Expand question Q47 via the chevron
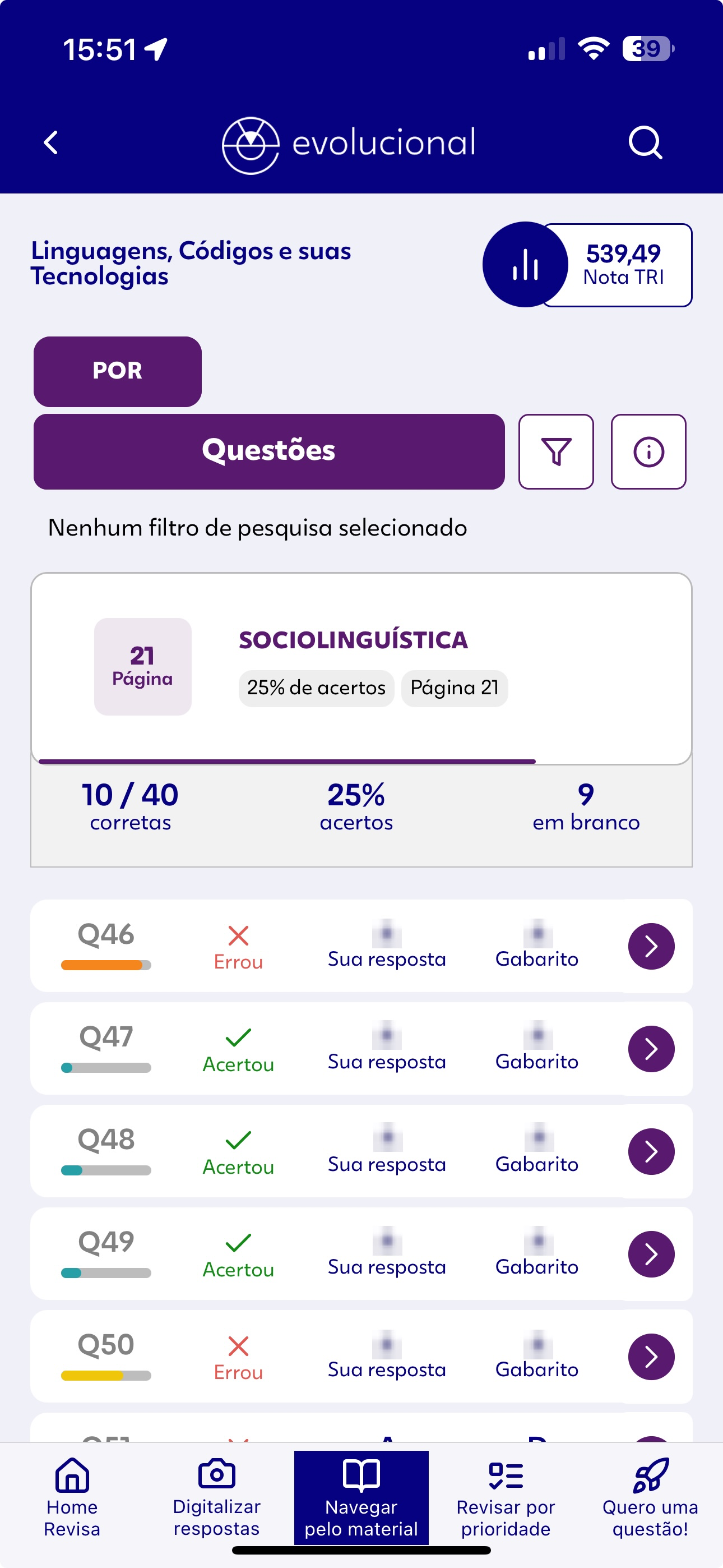This screenshot has height=1568, width=723. pos(651,1049)
